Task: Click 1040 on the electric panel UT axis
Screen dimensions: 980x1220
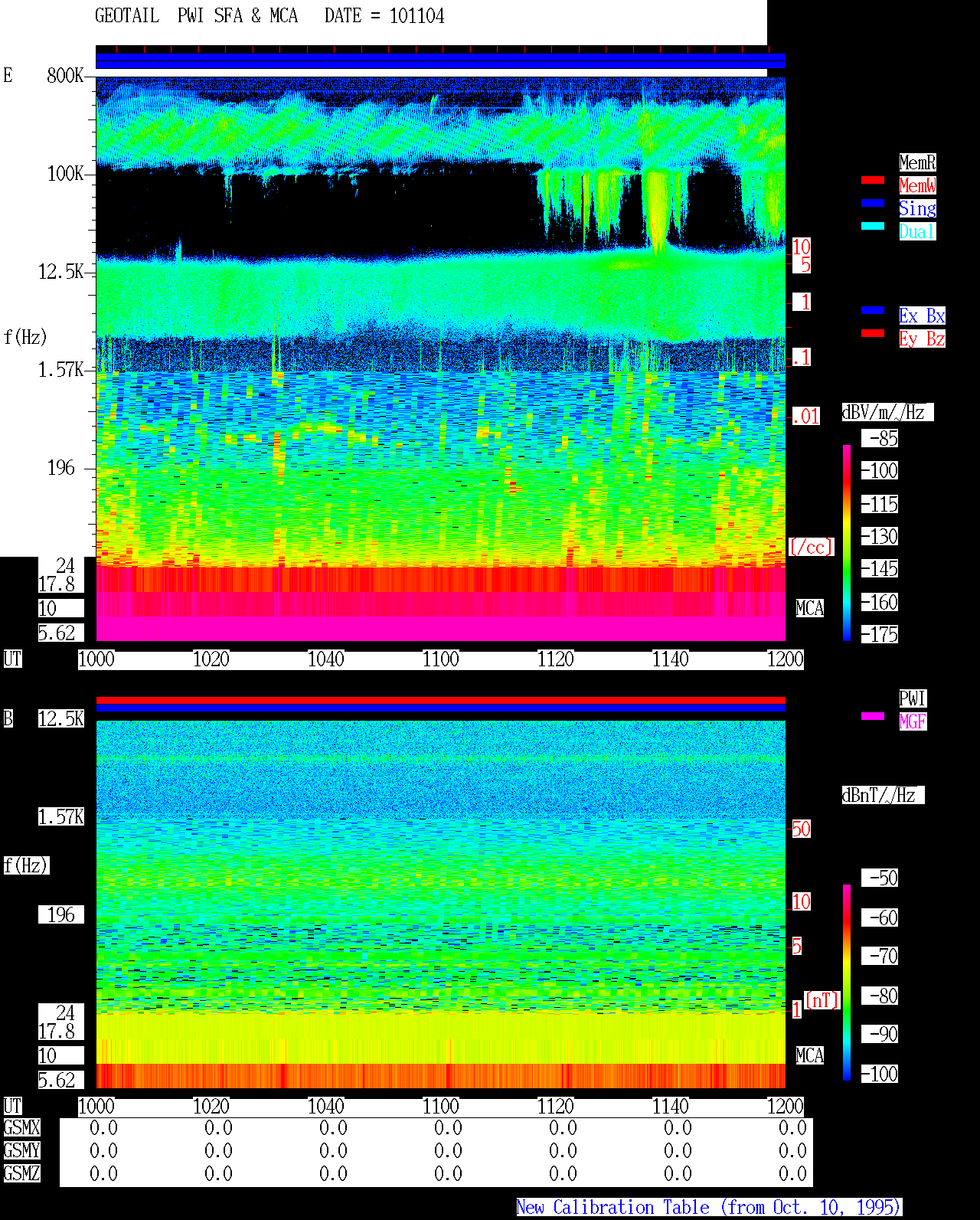Action: tap(326, 659)
